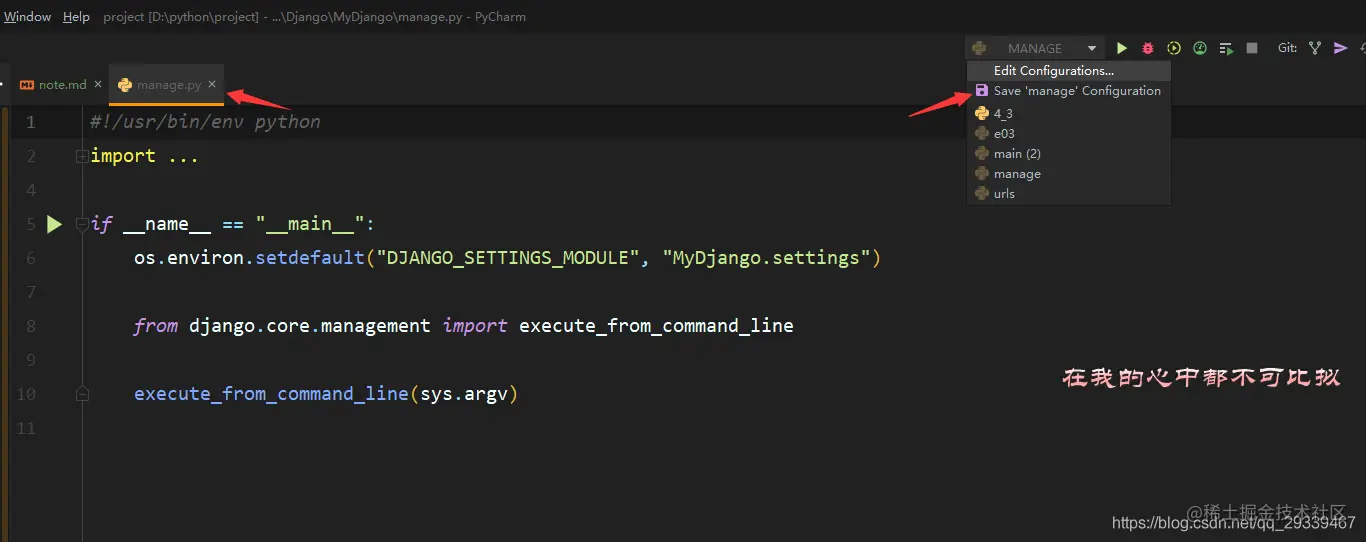The width and height of the screenshot is (1366, 542).
Task: Select the main (2) run configuration
Action: click(x=1068, y=154)
